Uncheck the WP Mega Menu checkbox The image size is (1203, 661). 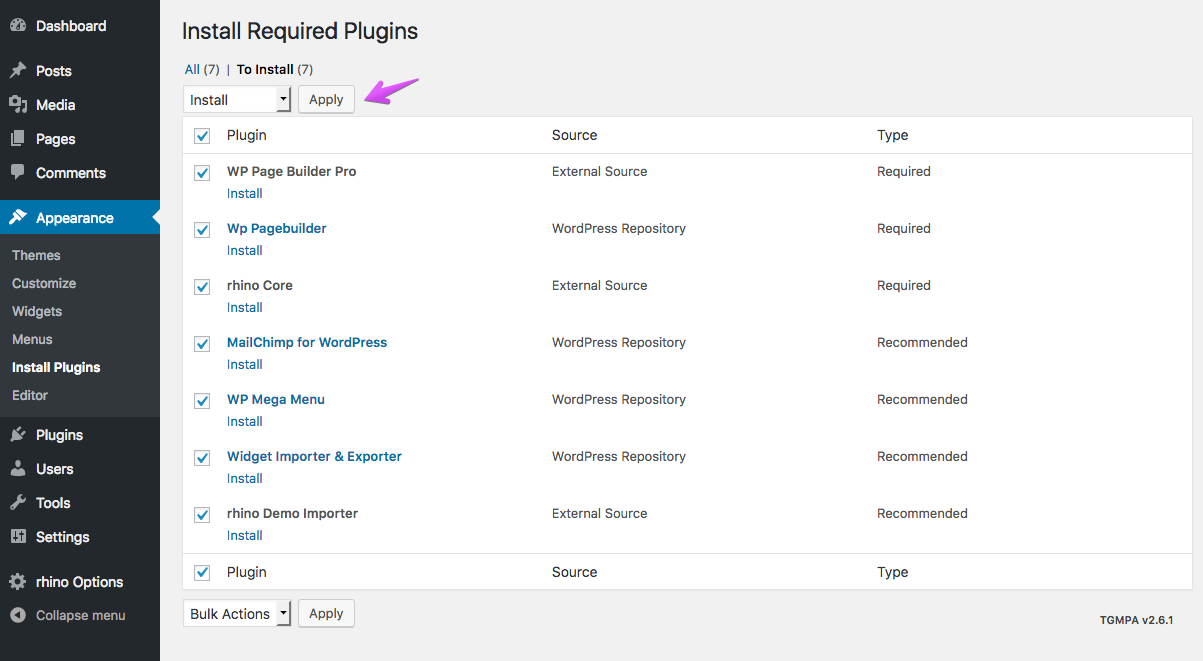click(x=202, y=401)
